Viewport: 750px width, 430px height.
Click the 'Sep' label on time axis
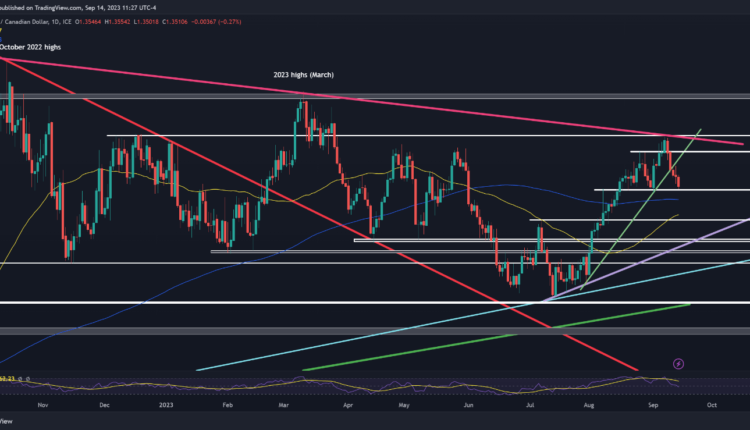[x=653, y=408]
